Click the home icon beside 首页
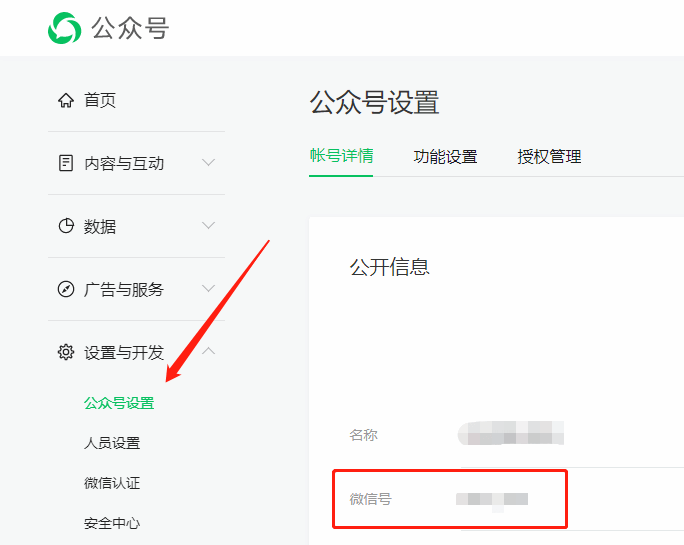The image size is (684, 545). click(66, 100)
